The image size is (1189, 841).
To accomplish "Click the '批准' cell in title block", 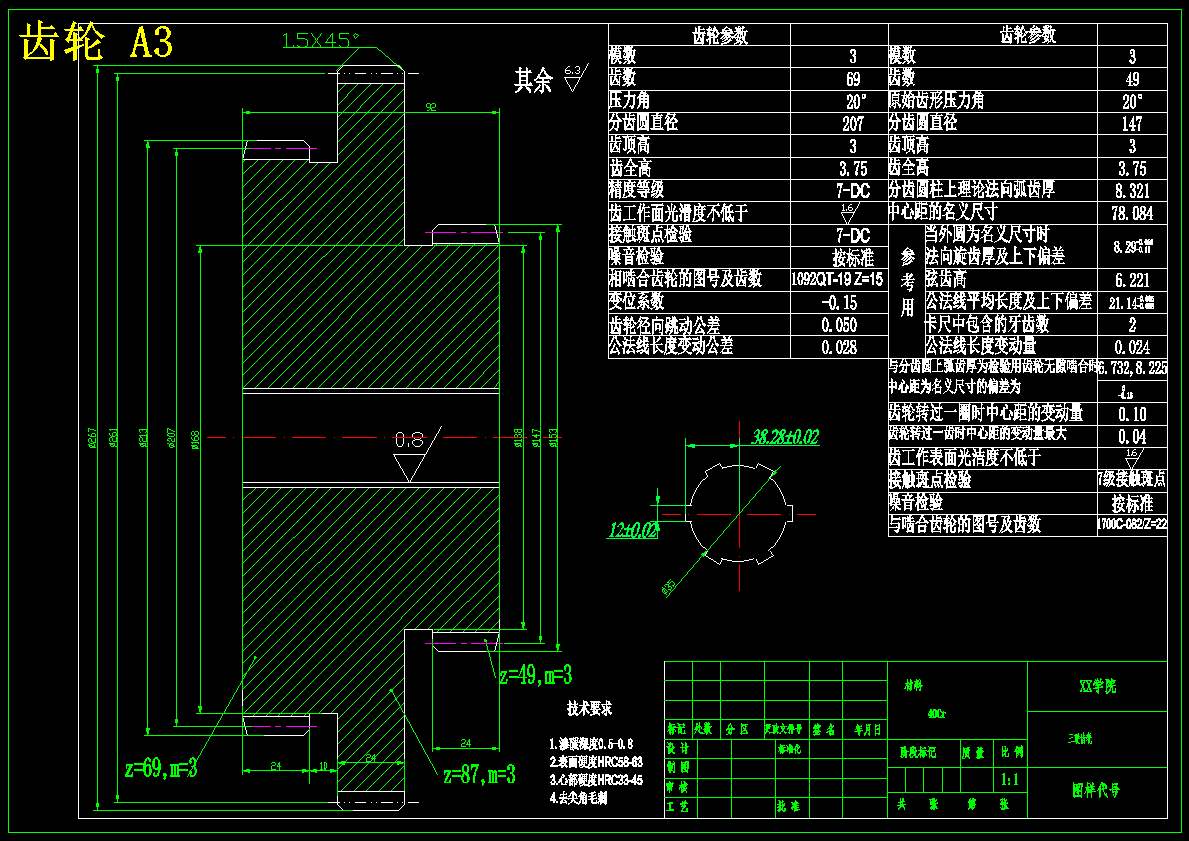I will click(x=787, y=807).
